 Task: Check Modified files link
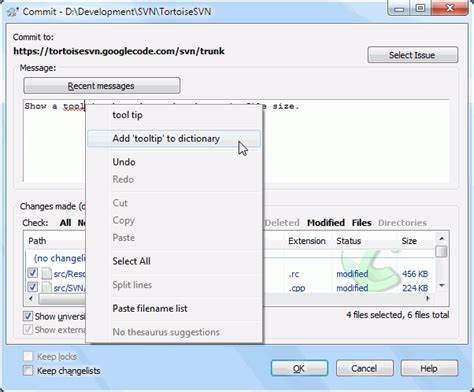coord(326,223)
